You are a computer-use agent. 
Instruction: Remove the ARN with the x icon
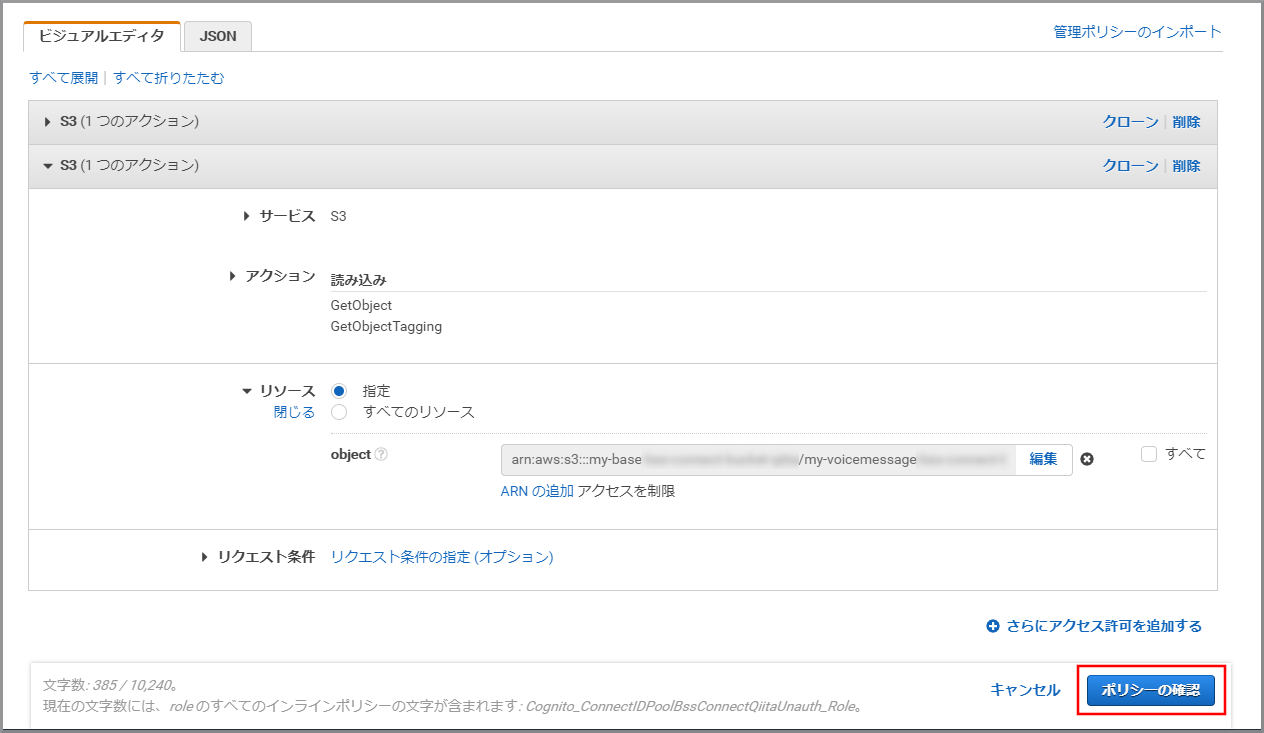tap(1087, 460)
